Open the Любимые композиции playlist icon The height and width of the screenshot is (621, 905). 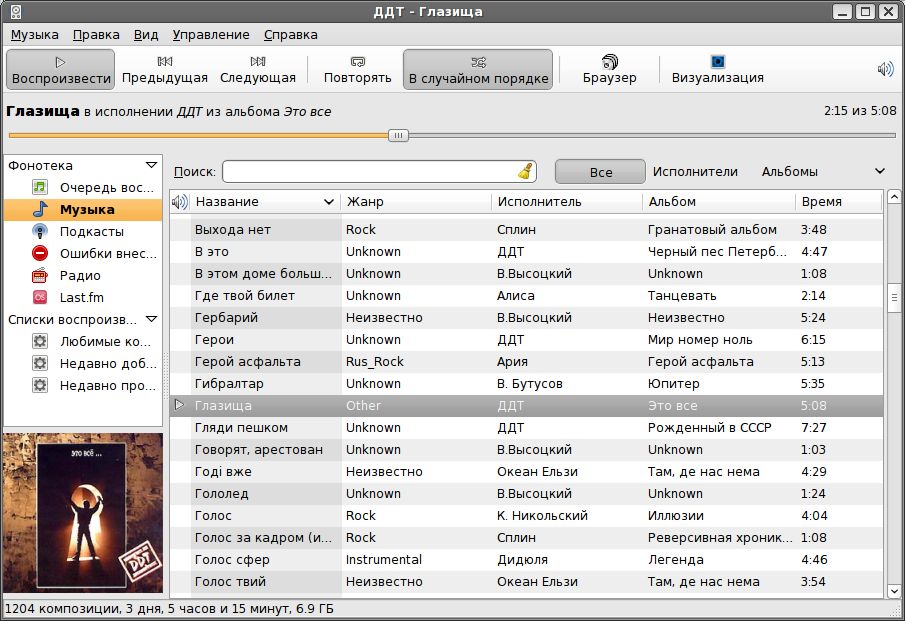pos(40,341)
